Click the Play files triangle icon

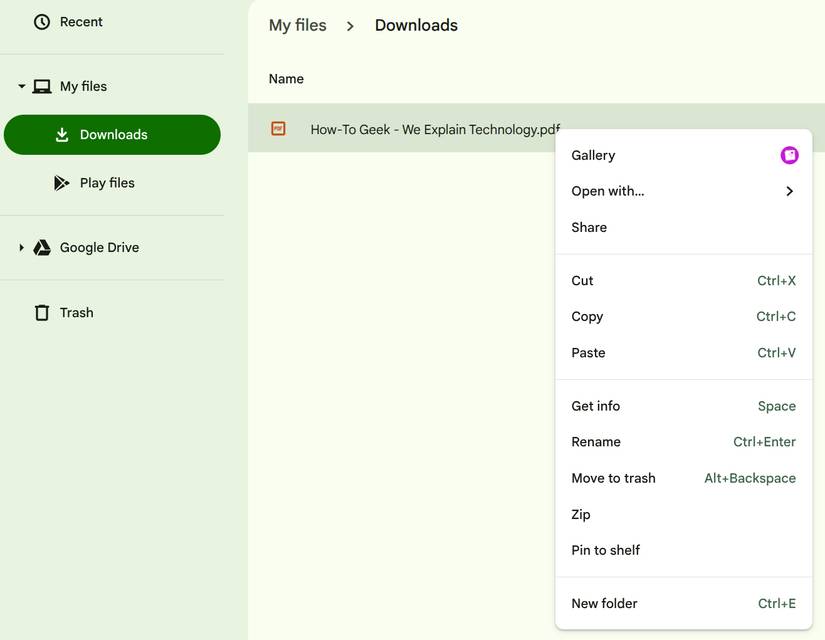tap(62, 183)
